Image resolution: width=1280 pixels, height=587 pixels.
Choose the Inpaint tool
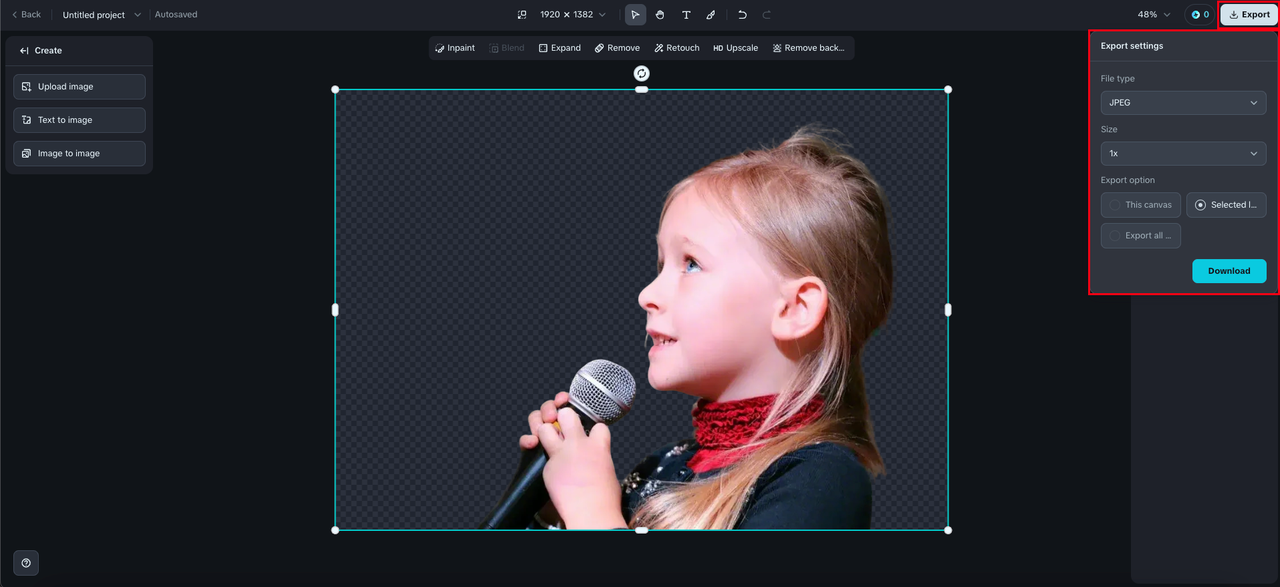455,48
